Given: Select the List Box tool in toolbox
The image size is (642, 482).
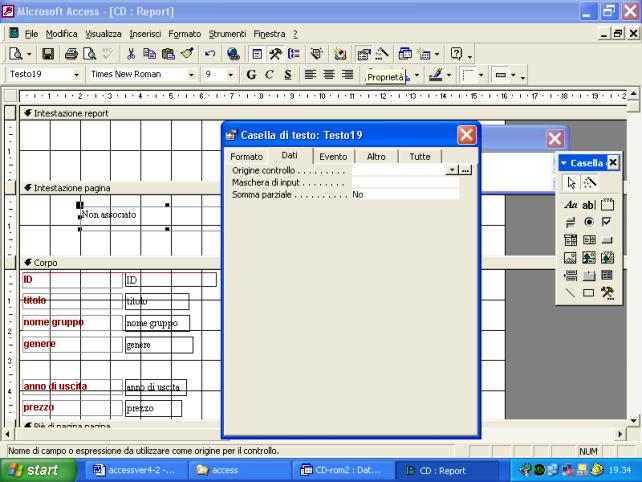Looking at the screenshot, I should pos(589,240).
